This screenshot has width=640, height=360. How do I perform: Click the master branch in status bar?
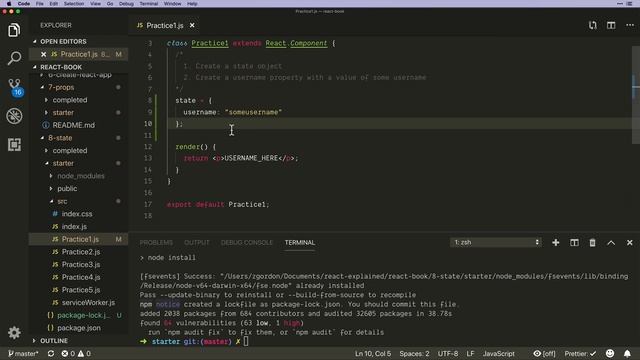[23, 353]
